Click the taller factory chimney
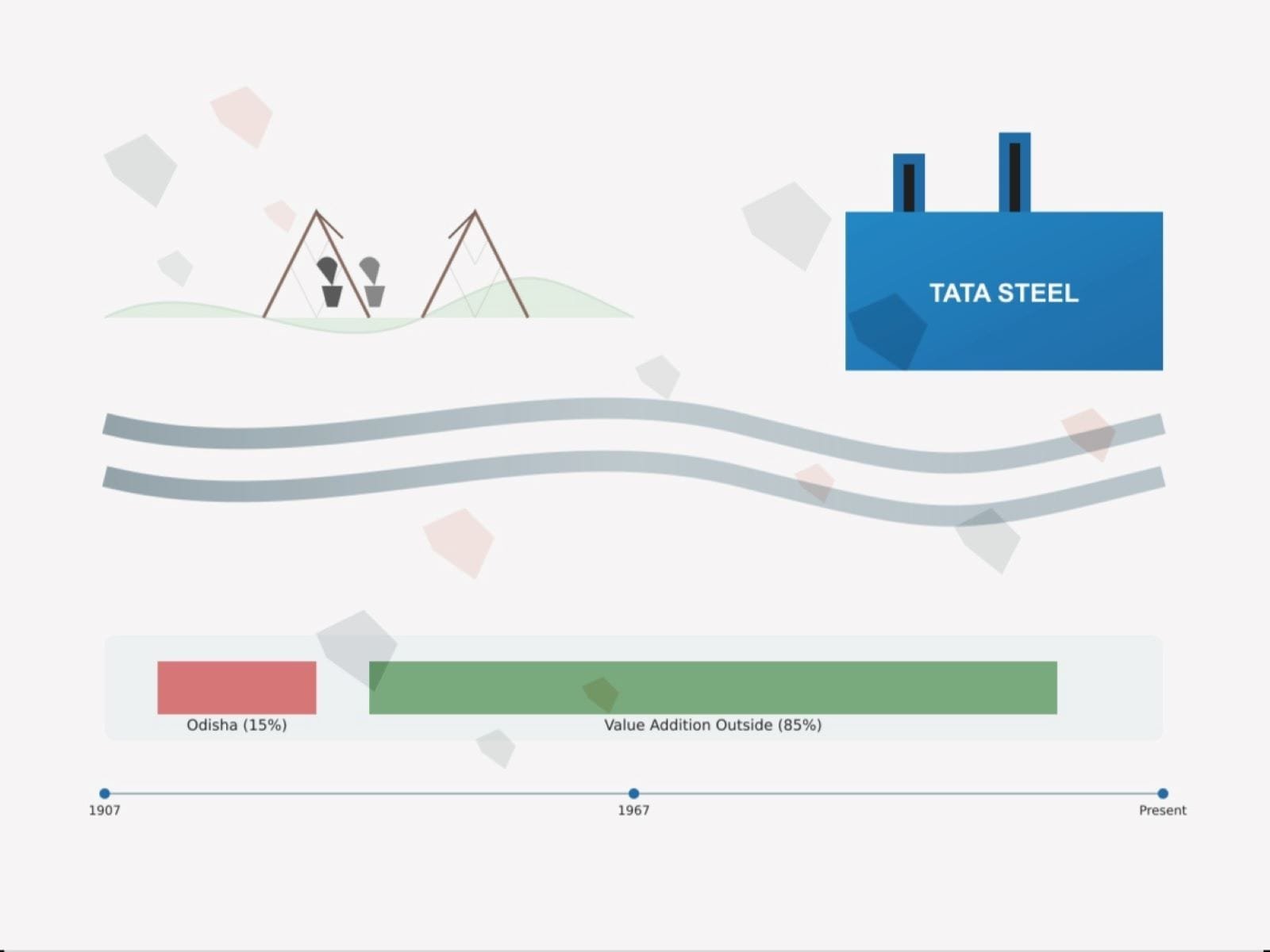The width and height of the screenshot is (1270, 952). (1014, 172)
